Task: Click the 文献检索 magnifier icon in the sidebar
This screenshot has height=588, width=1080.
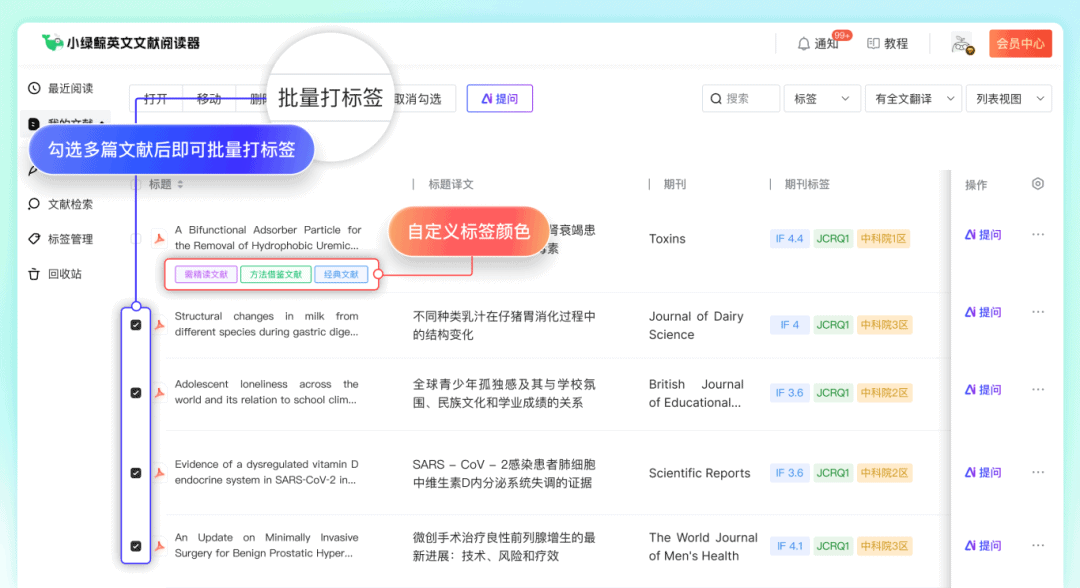Action: [x=34, y=202]
